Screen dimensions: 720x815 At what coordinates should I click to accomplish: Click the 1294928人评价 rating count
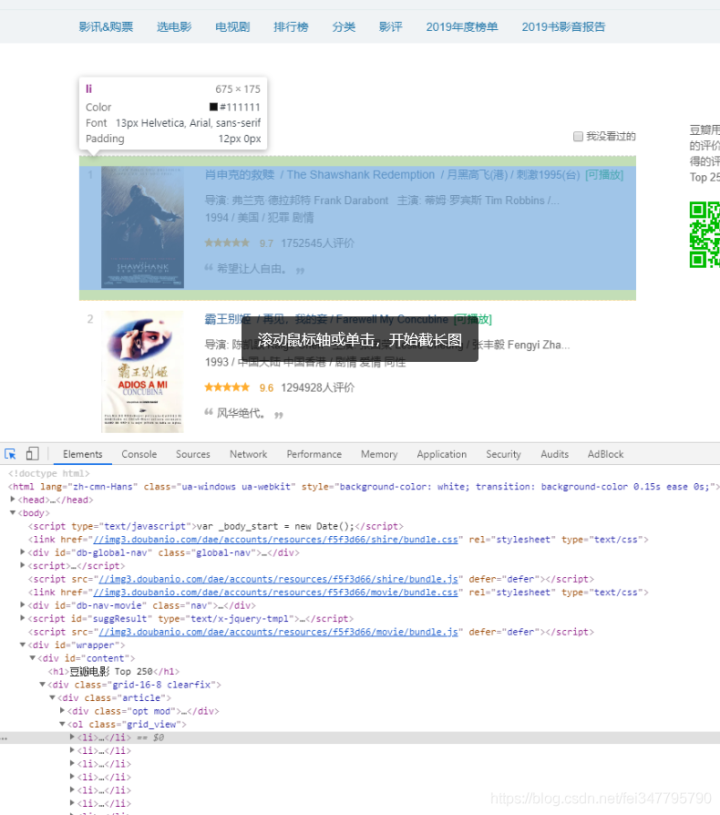pyautogui.click(x=318, y=388)
